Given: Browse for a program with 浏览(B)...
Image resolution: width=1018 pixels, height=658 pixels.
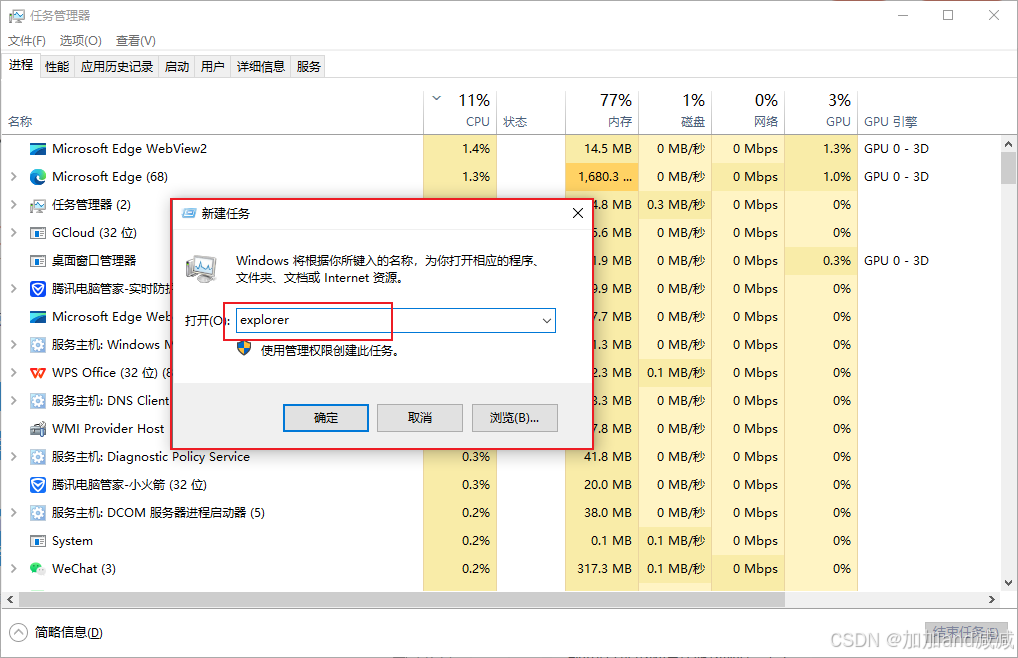Looking at the screenshot, I should tap(514, 418).
